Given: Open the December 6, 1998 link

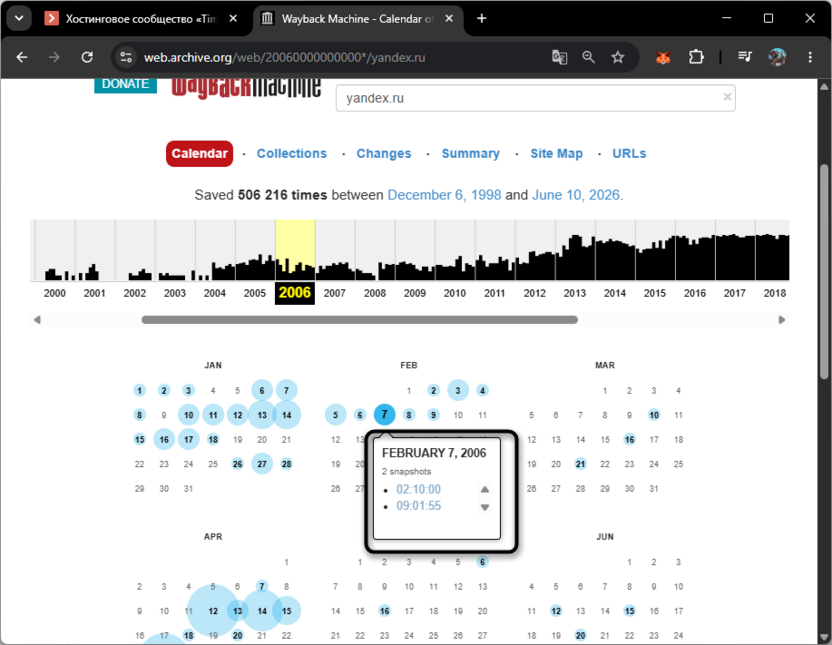Looking at the screenshot, I should tap(444, 195).
